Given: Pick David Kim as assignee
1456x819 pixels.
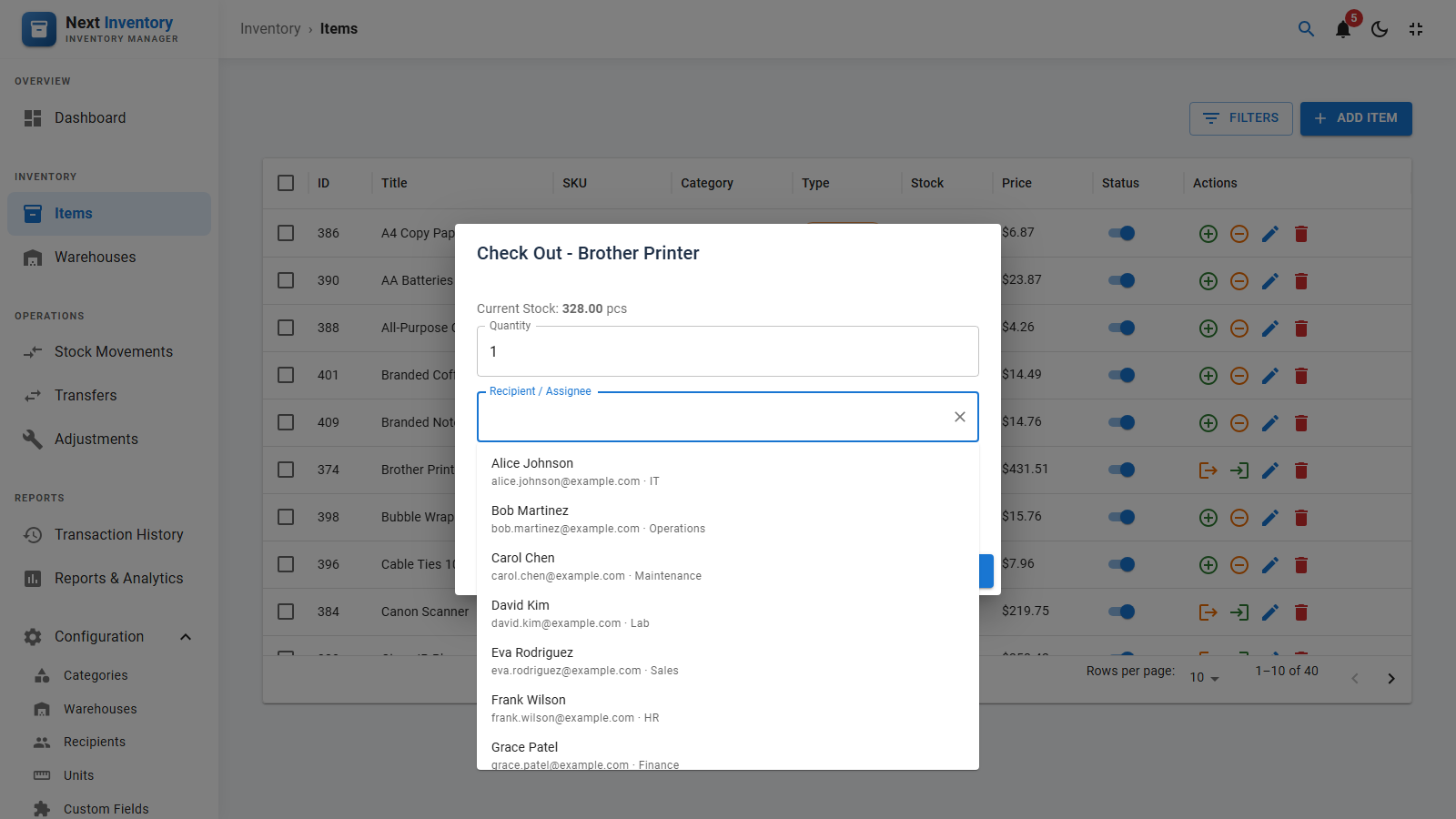Looking at the screenshot, I should [x=728, y=613].
